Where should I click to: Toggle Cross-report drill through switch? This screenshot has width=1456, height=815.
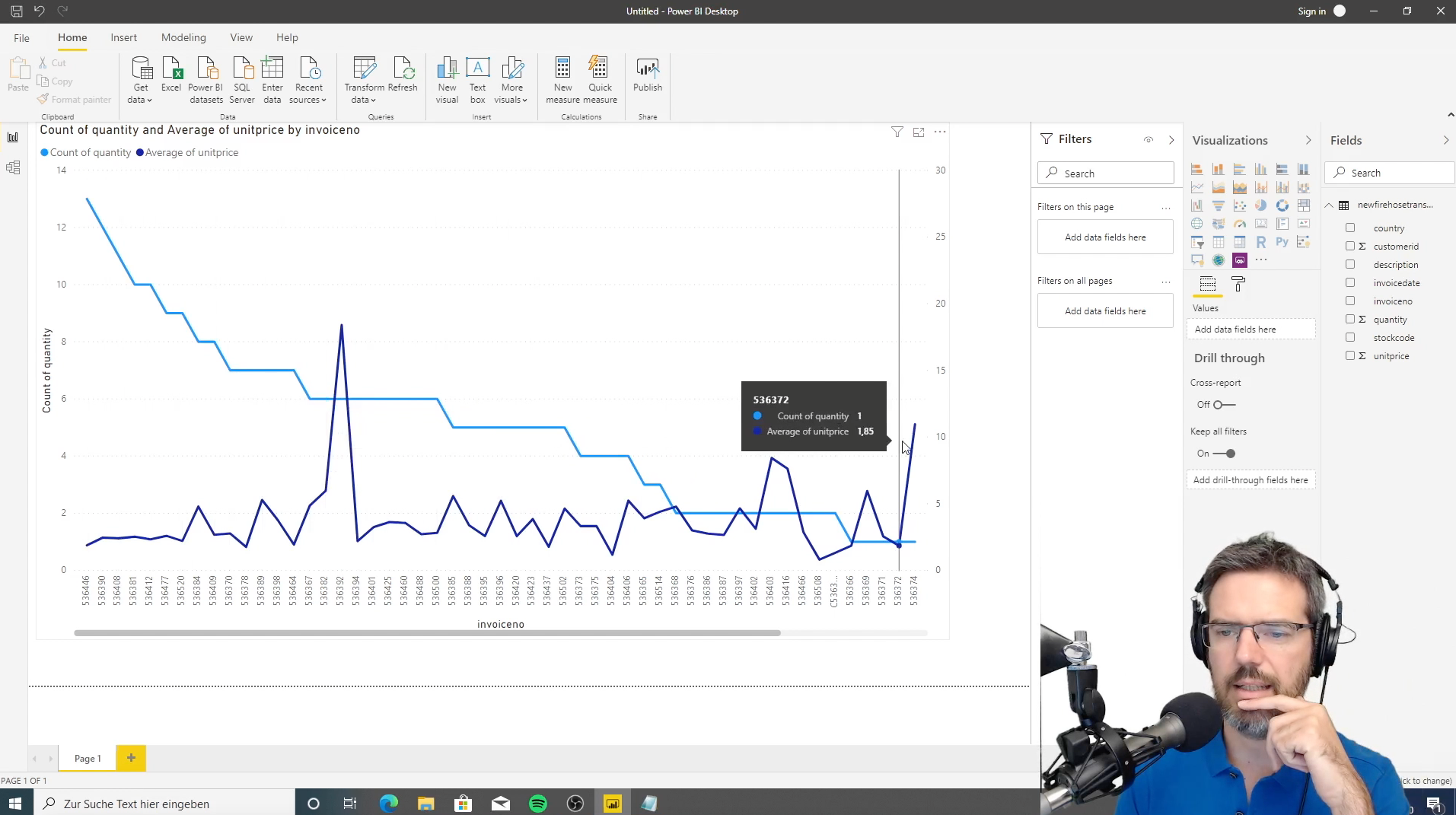[x=1225, y=405]
